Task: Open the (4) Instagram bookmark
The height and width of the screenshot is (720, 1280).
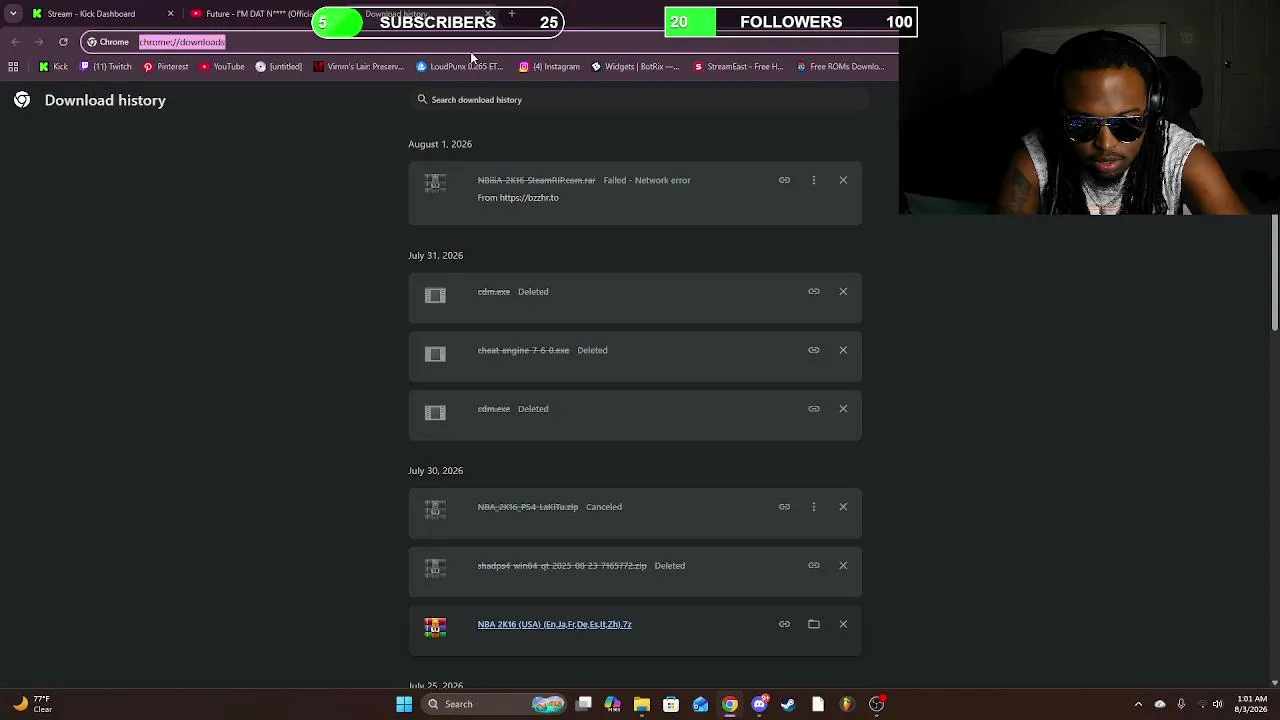Action: click(x=549, y=67)
